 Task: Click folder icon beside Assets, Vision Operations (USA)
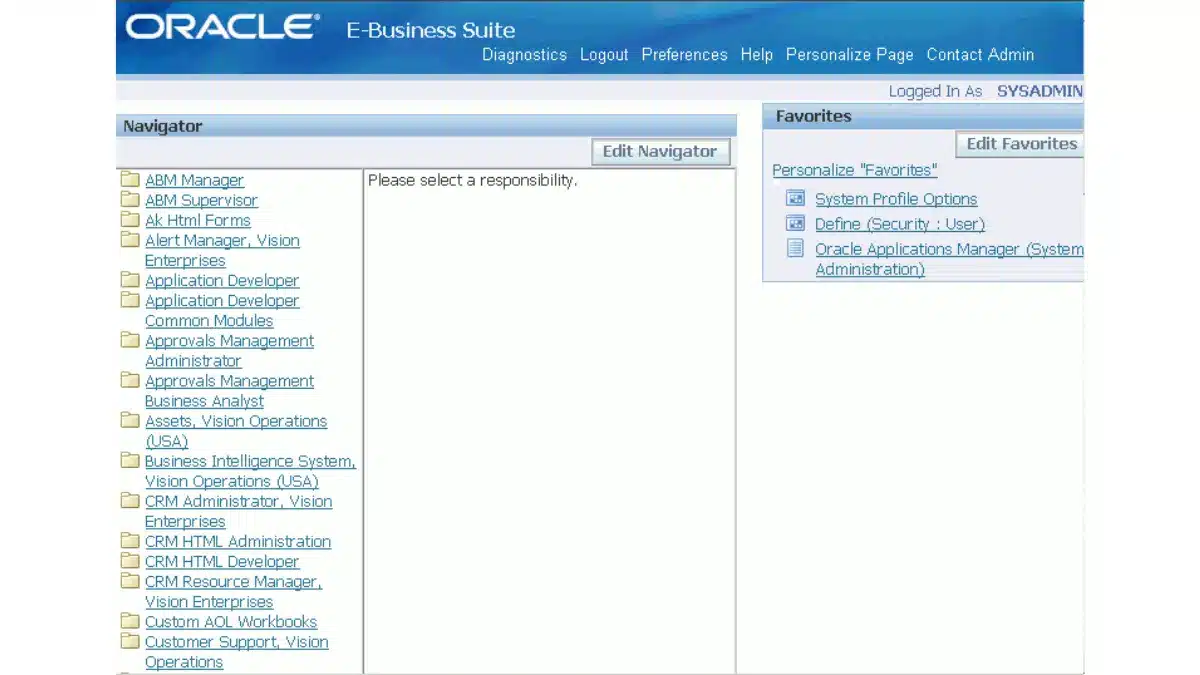pyautogui.click(x=130, y=420)
